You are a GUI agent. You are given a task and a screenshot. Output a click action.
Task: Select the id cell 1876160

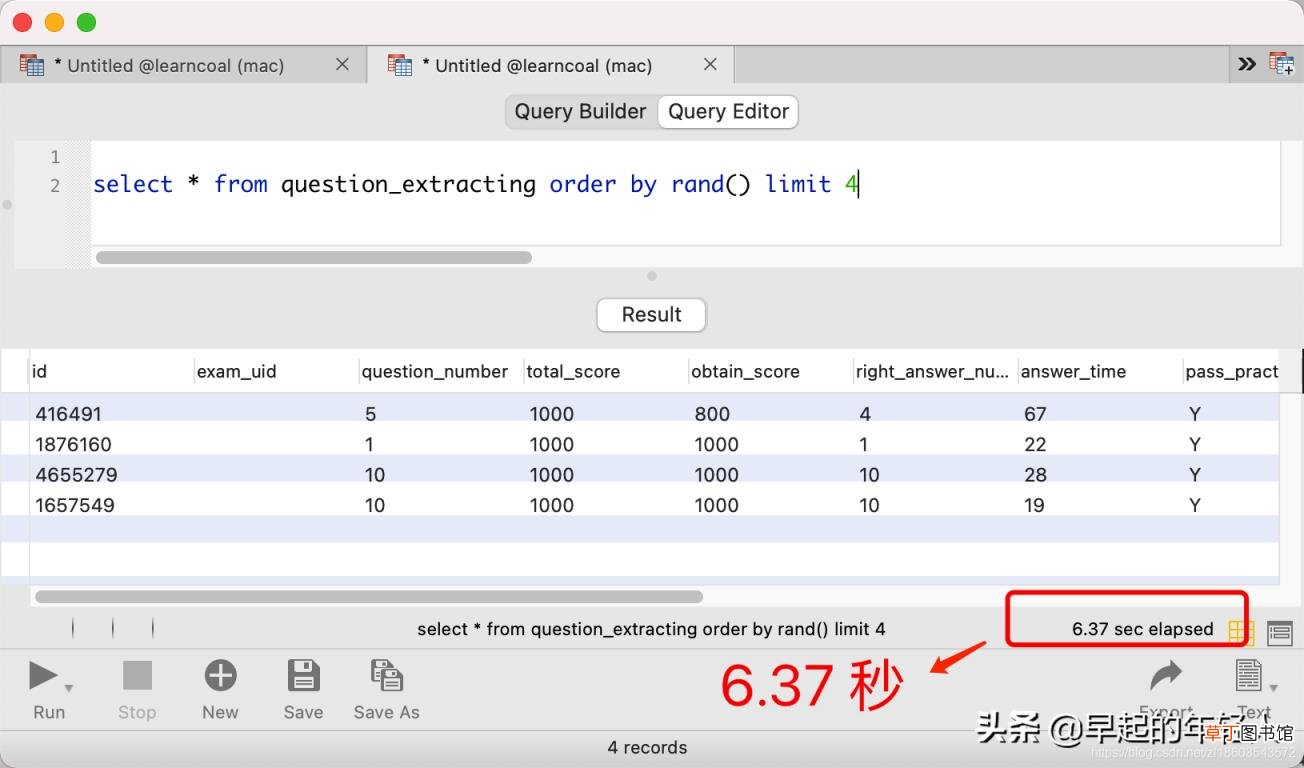(73, 444)
